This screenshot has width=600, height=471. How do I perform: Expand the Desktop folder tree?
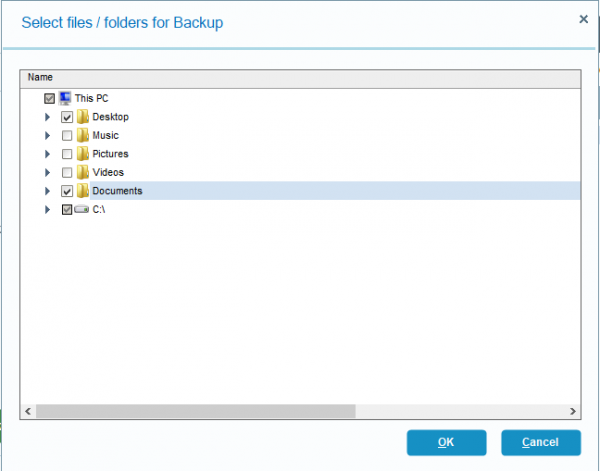pyautogui.click(x=47, y=117)
